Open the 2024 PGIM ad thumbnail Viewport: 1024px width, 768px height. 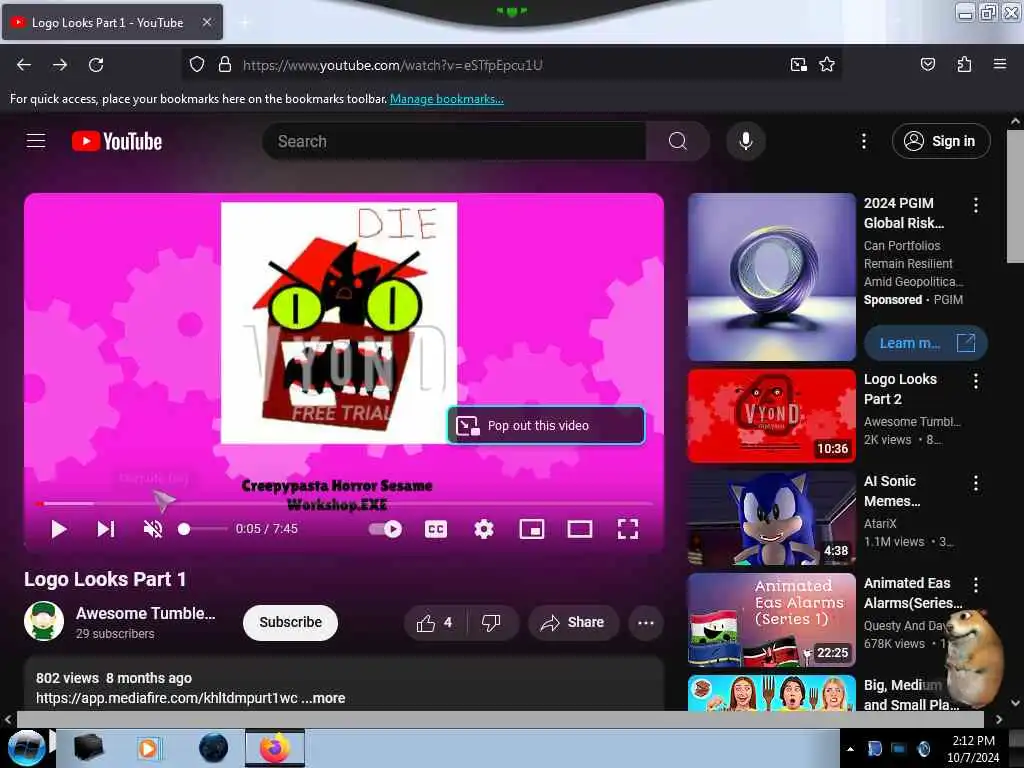tap(772, 277)
